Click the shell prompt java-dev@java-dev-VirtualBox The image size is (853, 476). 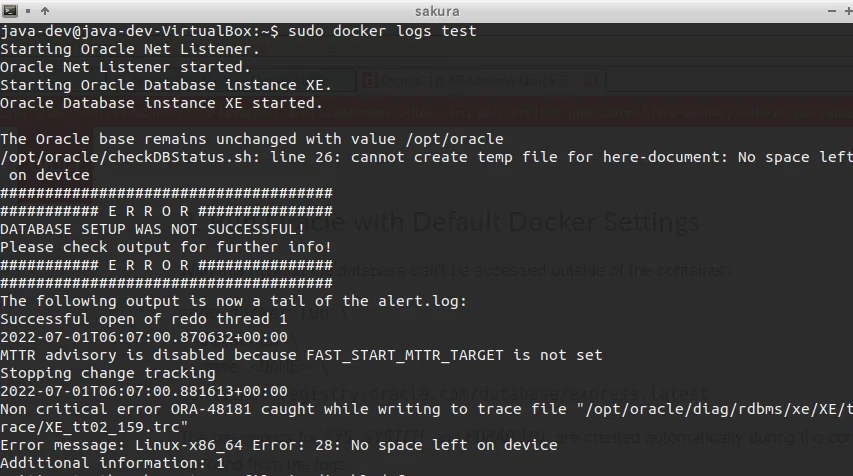click(x=126, y=31)
